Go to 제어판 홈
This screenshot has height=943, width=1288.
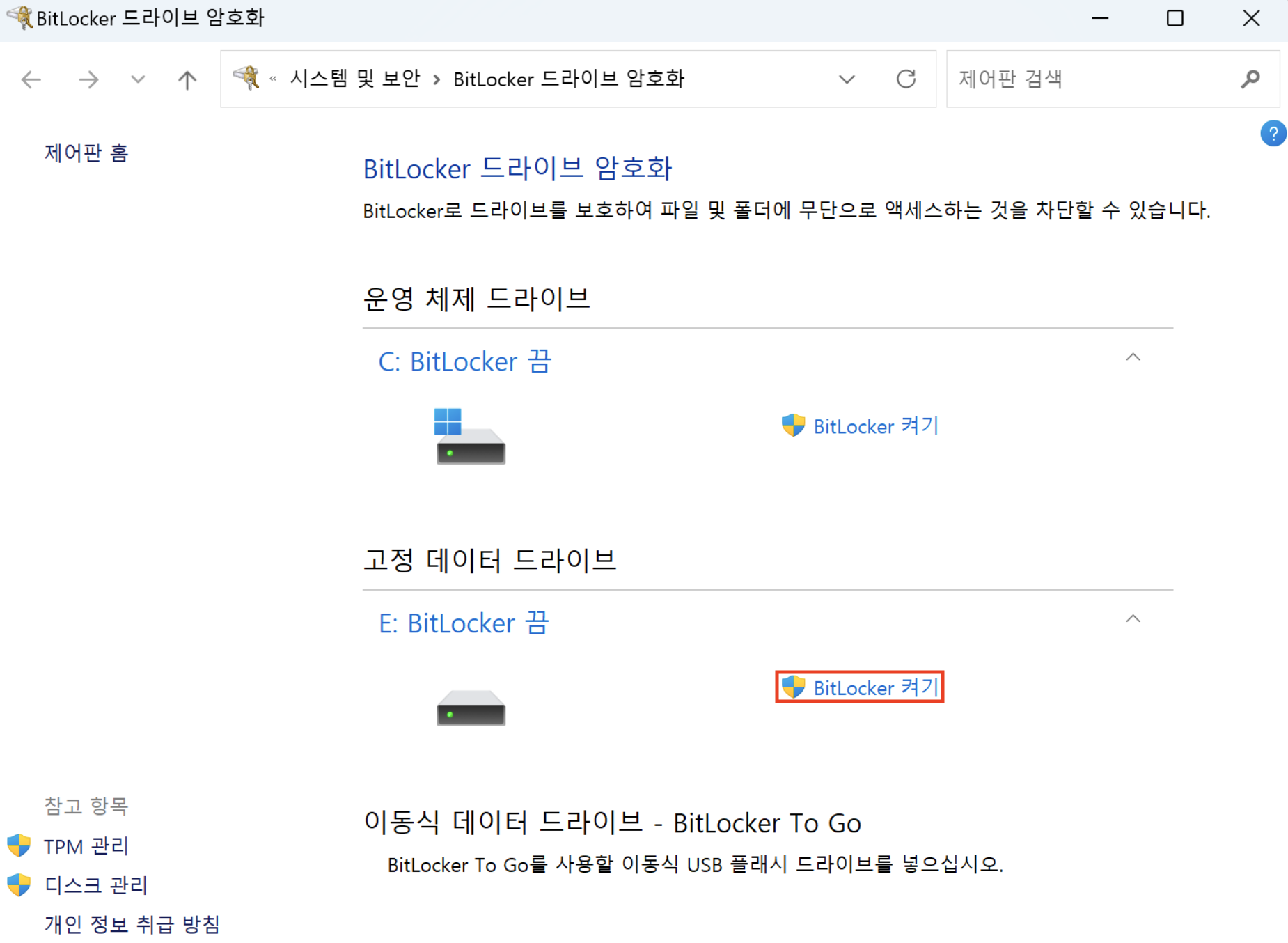click(86, 153)
